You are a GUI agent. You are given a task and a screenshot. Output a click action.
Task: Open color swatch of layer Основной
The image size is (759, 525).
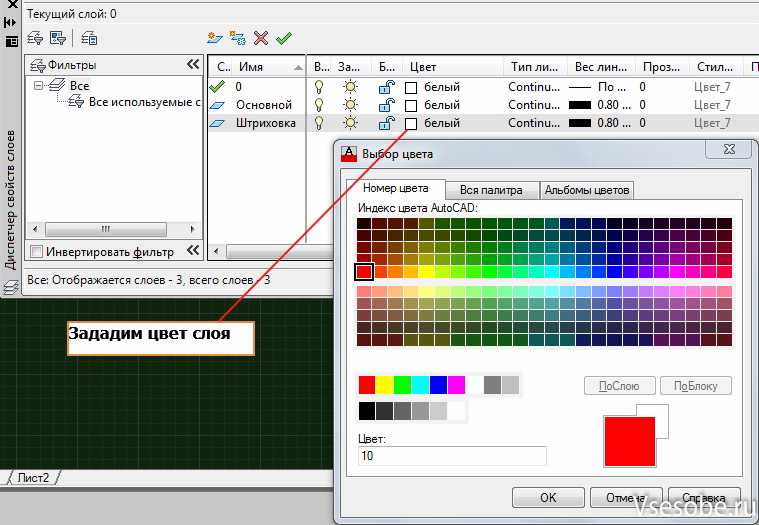[410, 105]
